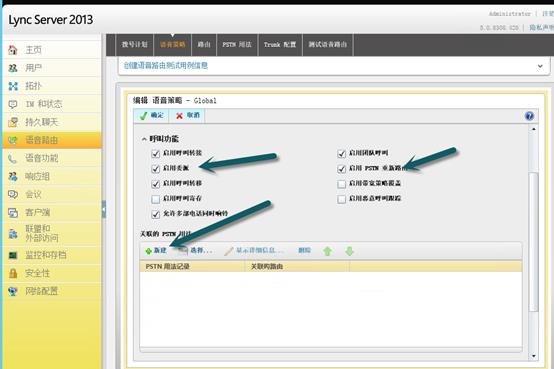This screenshot has width=554, height=369.
Task: Switch to the 语音策略 voice policy tab
Action: click(172, 45)
